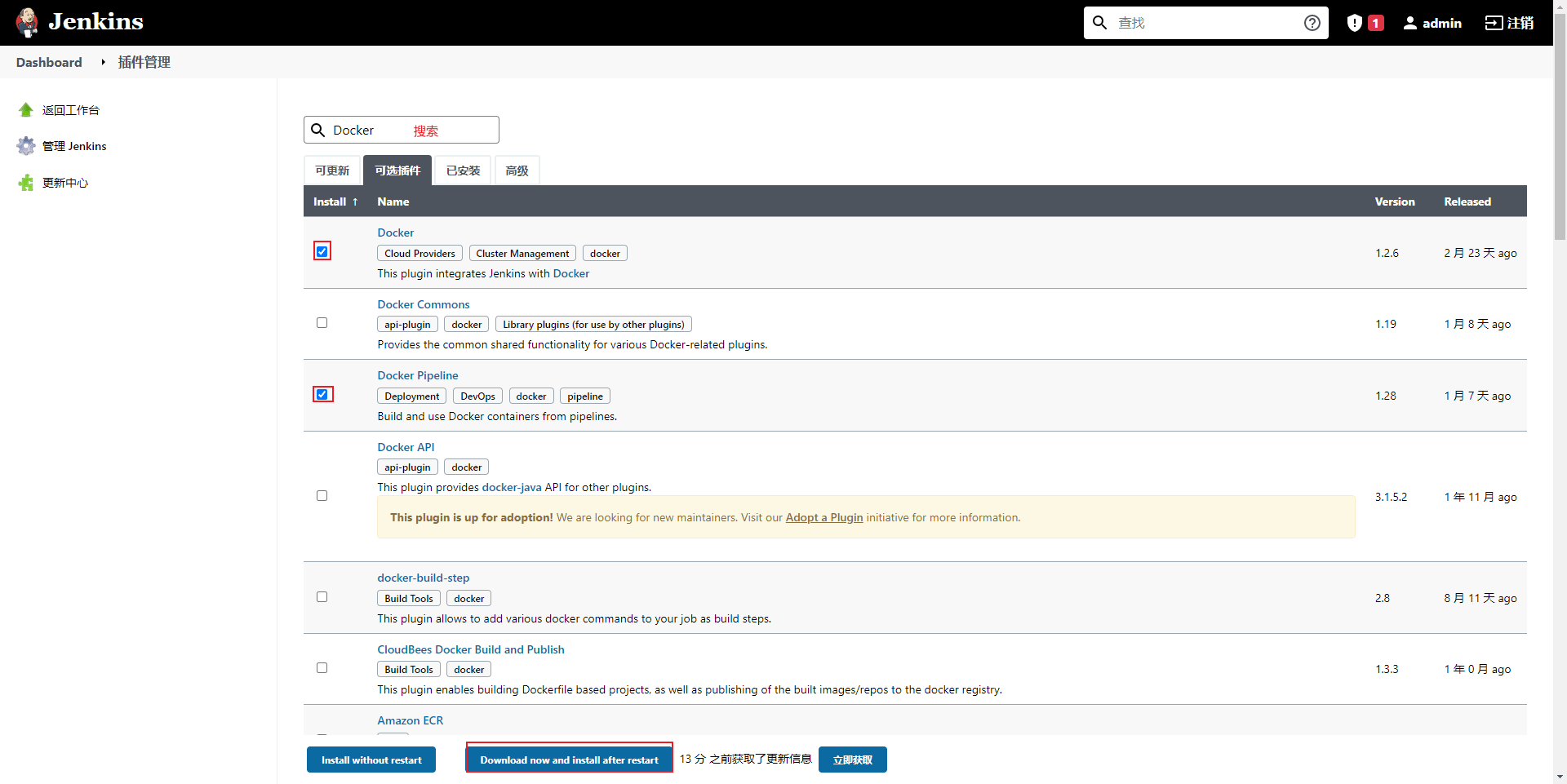Open the 管理 Jenkins sidebar link

coord(74,146)
